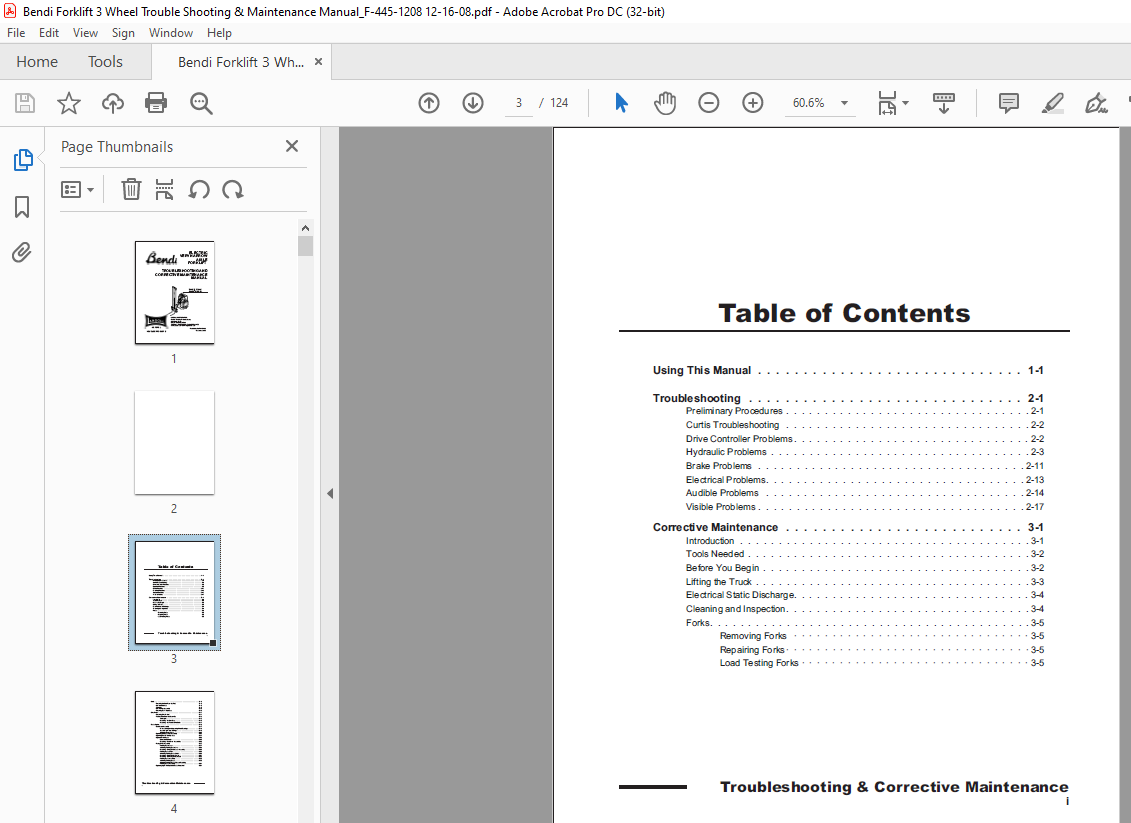Go to next page arrow
The height and width of the screenshot is (823, 1131).
pyautogui.click(x=472, y=103)
